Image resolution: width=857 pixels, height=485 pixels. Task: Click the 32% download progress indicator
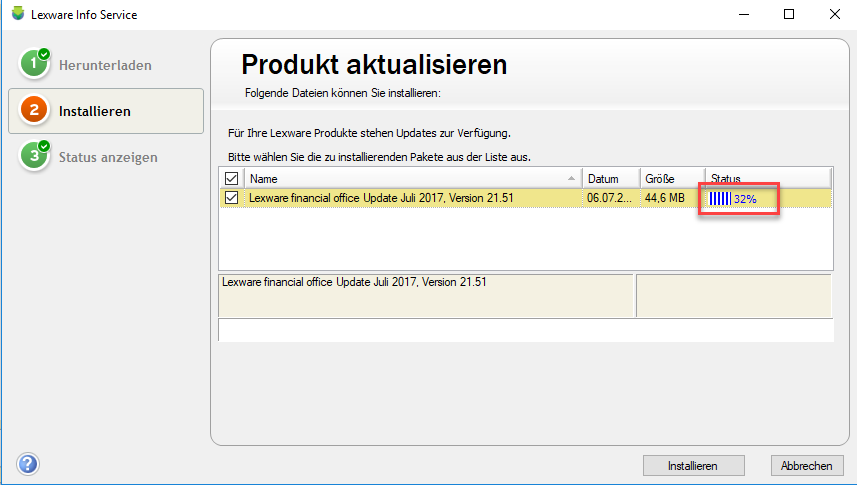pyautogui.click(x=732, y=199)
